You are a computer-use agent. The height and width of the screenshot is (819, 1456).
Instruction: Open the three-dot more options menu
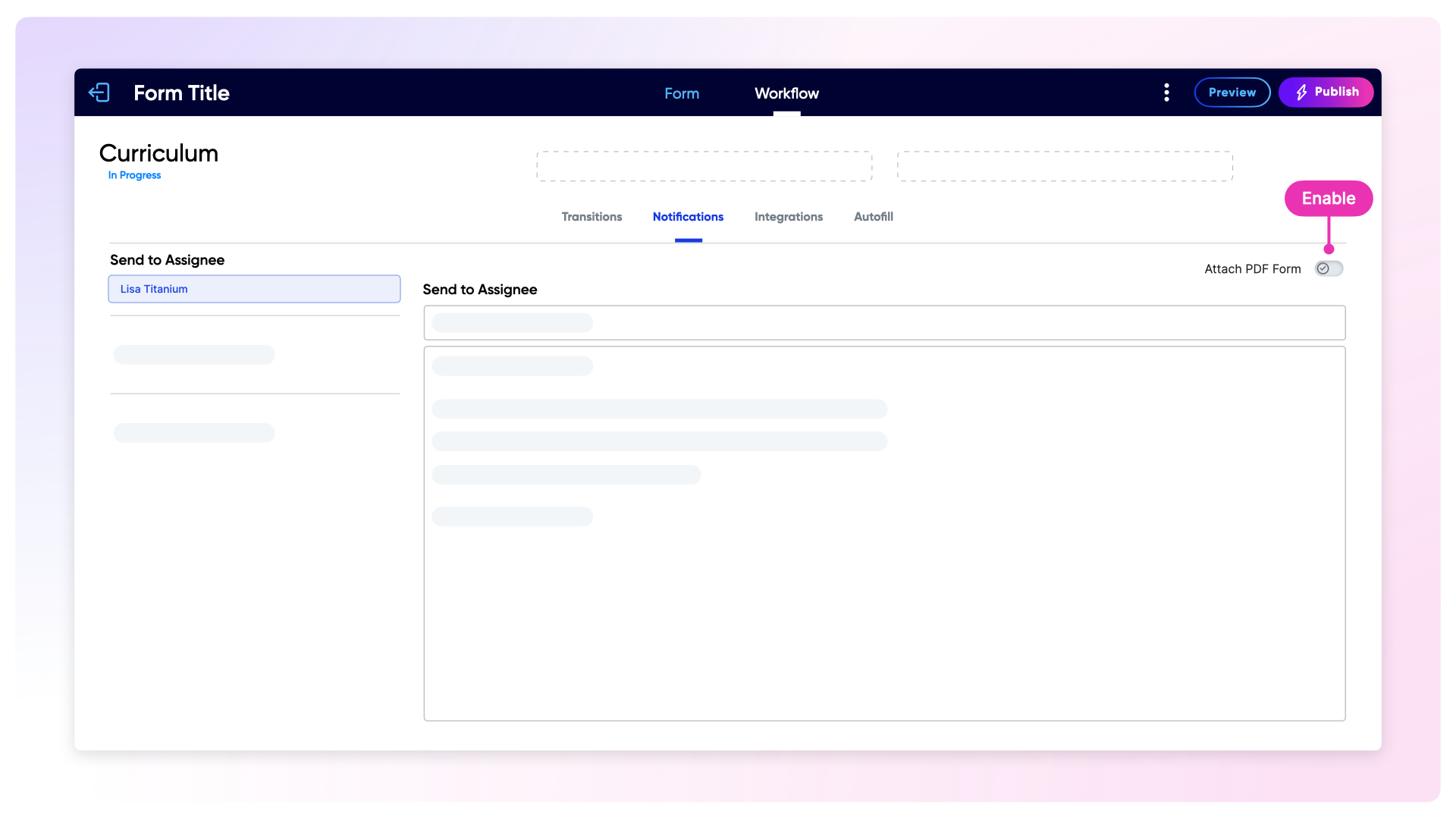coord(1166,93)
